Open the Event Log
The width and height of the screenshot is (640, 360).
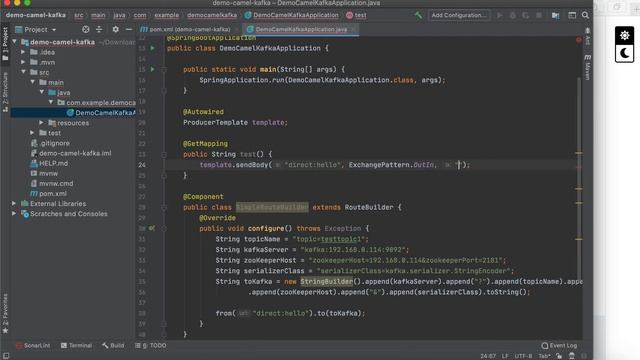(x=559, y=346)
